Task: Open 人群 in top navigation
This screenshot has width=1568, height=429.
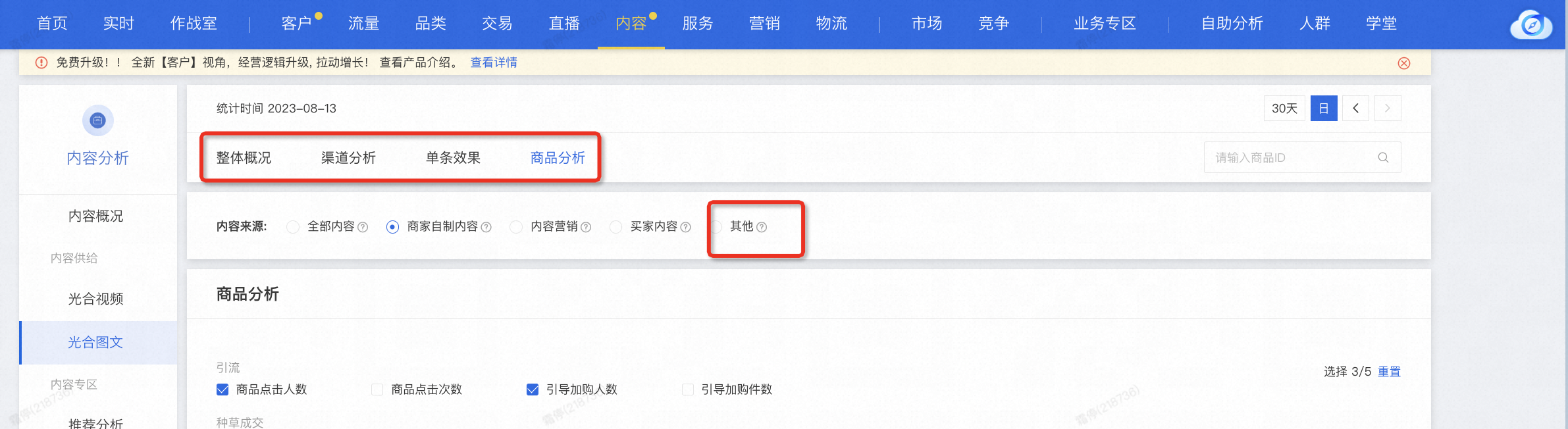Action: (1315, 24)
